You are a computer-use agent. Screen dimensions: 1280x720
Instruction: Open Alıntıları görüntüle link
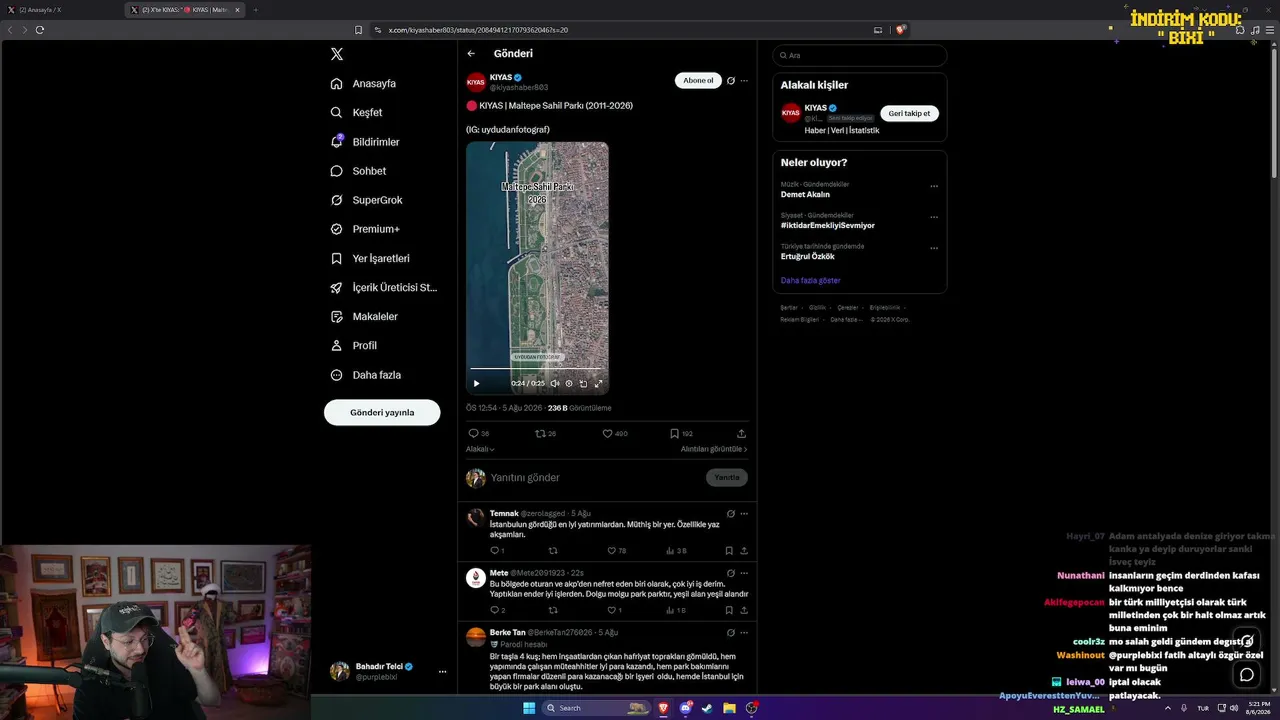[714, 449]
